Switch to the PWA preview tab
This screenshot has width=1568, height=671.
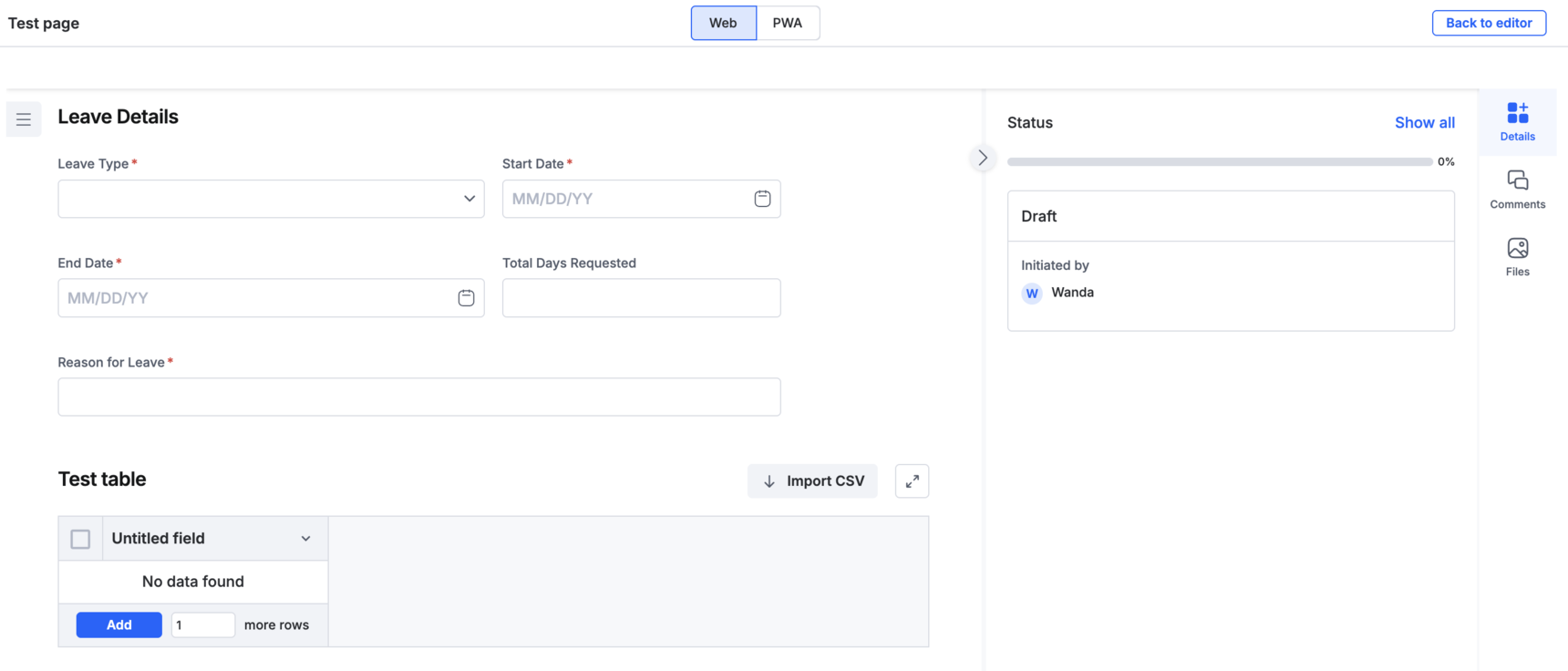click(788, 23)
